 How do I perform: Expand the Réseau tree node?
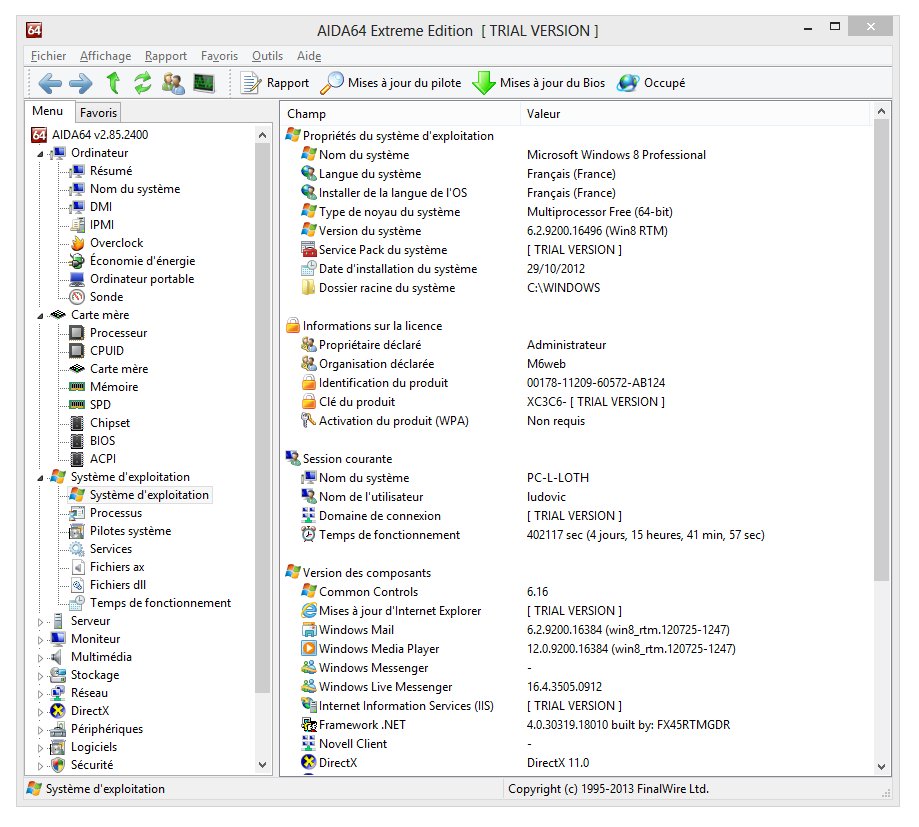[40, 694]
